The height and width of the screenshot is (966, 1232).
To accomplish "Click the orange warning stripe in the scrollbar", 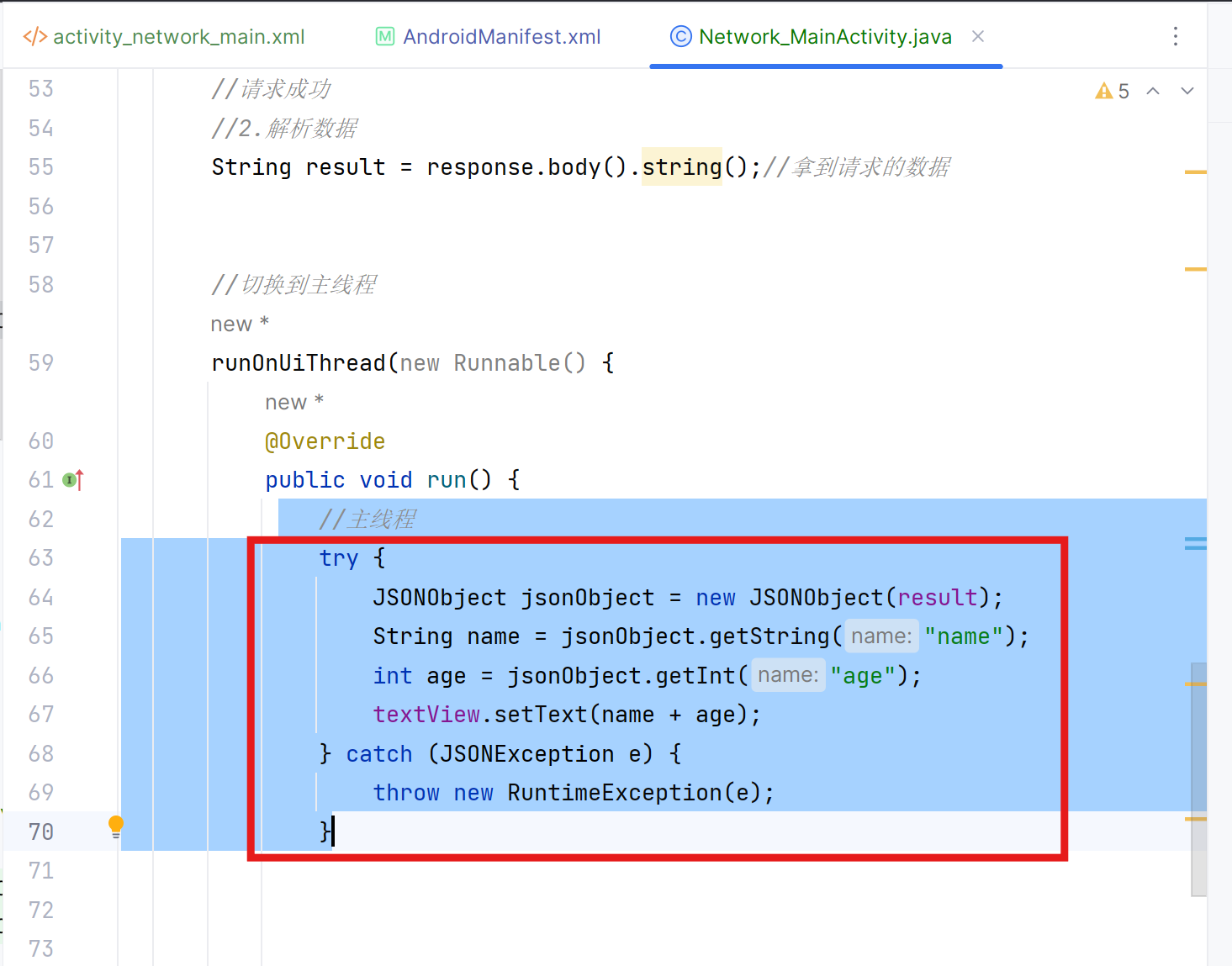I will coord(1194,171).
